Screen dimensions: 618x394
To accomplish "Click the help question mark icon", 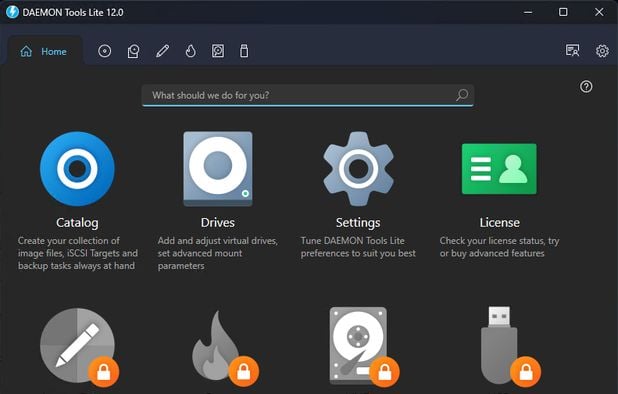I will coord(586,87).
